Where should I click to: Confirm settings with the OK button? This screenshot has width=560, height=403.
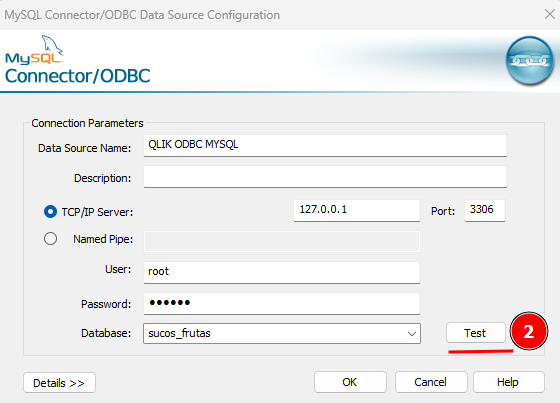[x=350, y=382]
